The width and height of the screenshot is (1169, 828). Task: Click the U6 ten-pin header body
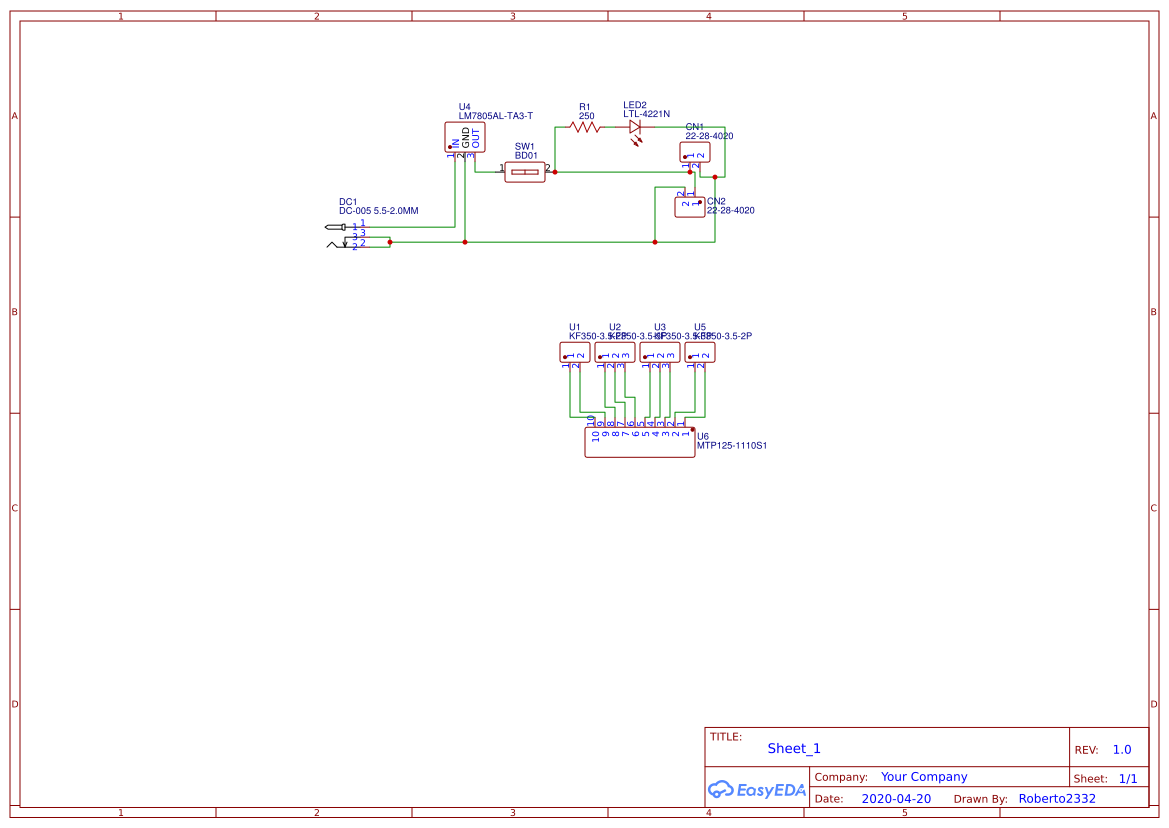point(640,443)
